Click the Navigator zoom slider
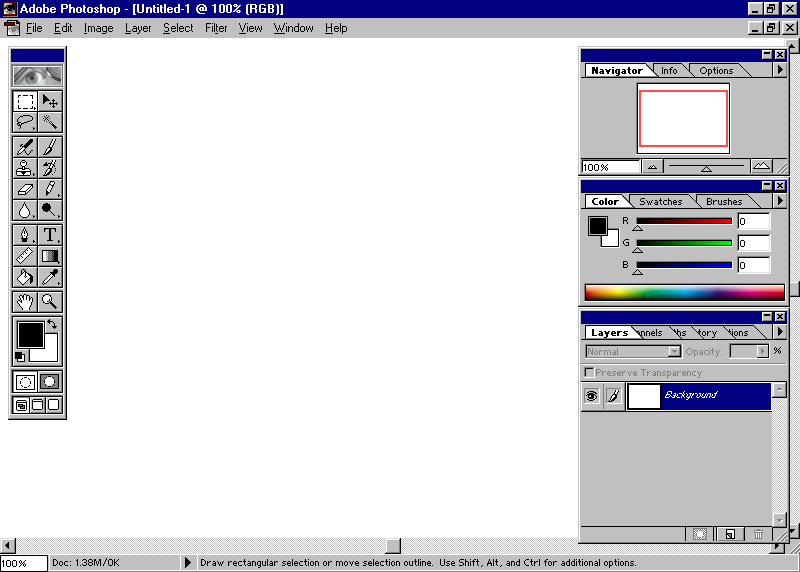Screen dimensions: 800x572 point(706,167)
